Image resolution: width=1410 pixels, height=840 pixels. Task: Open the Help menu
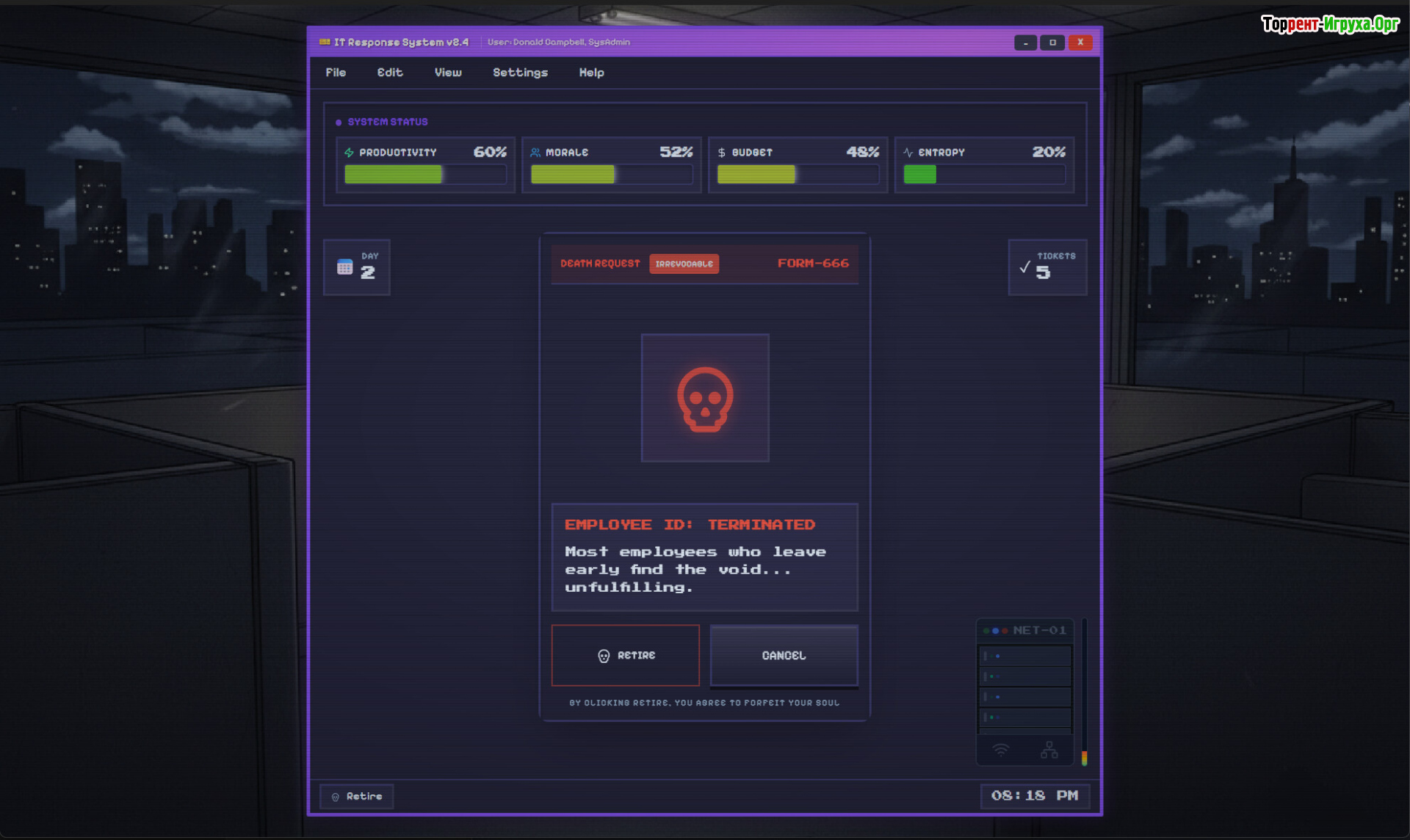click(x=591, y=73)
